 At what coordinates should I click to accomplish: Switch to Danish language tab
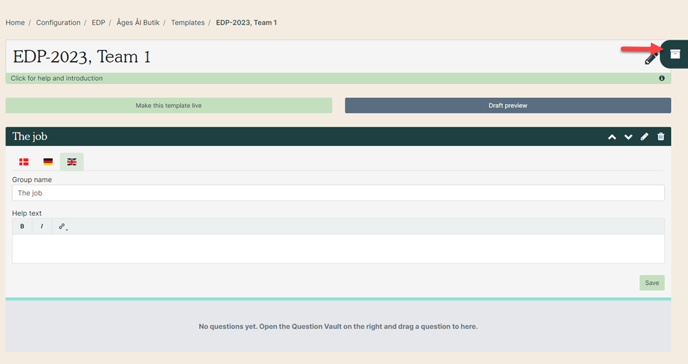click(x=24, y=162)
